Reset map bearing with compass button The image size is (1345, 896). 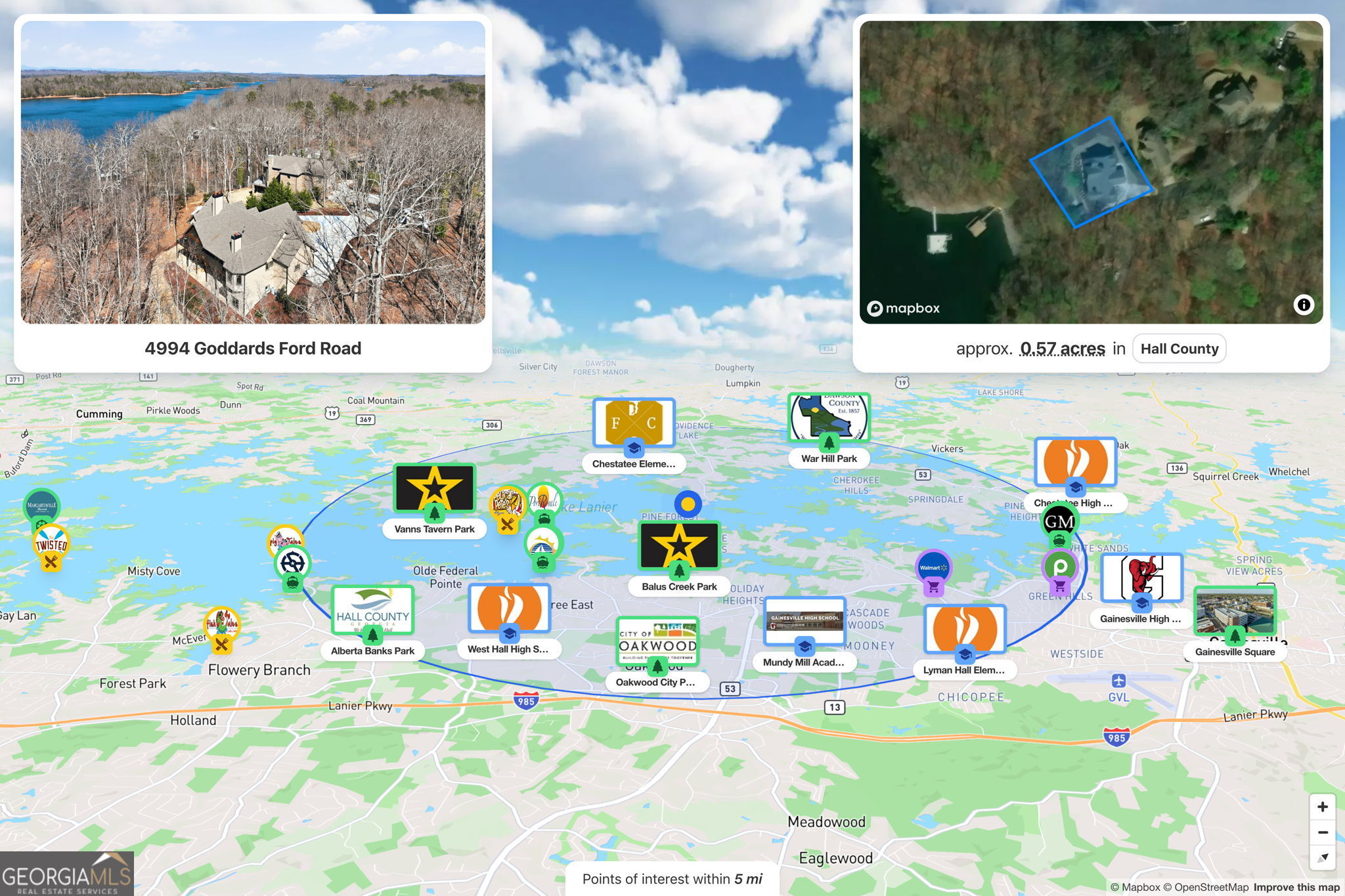1322,857
